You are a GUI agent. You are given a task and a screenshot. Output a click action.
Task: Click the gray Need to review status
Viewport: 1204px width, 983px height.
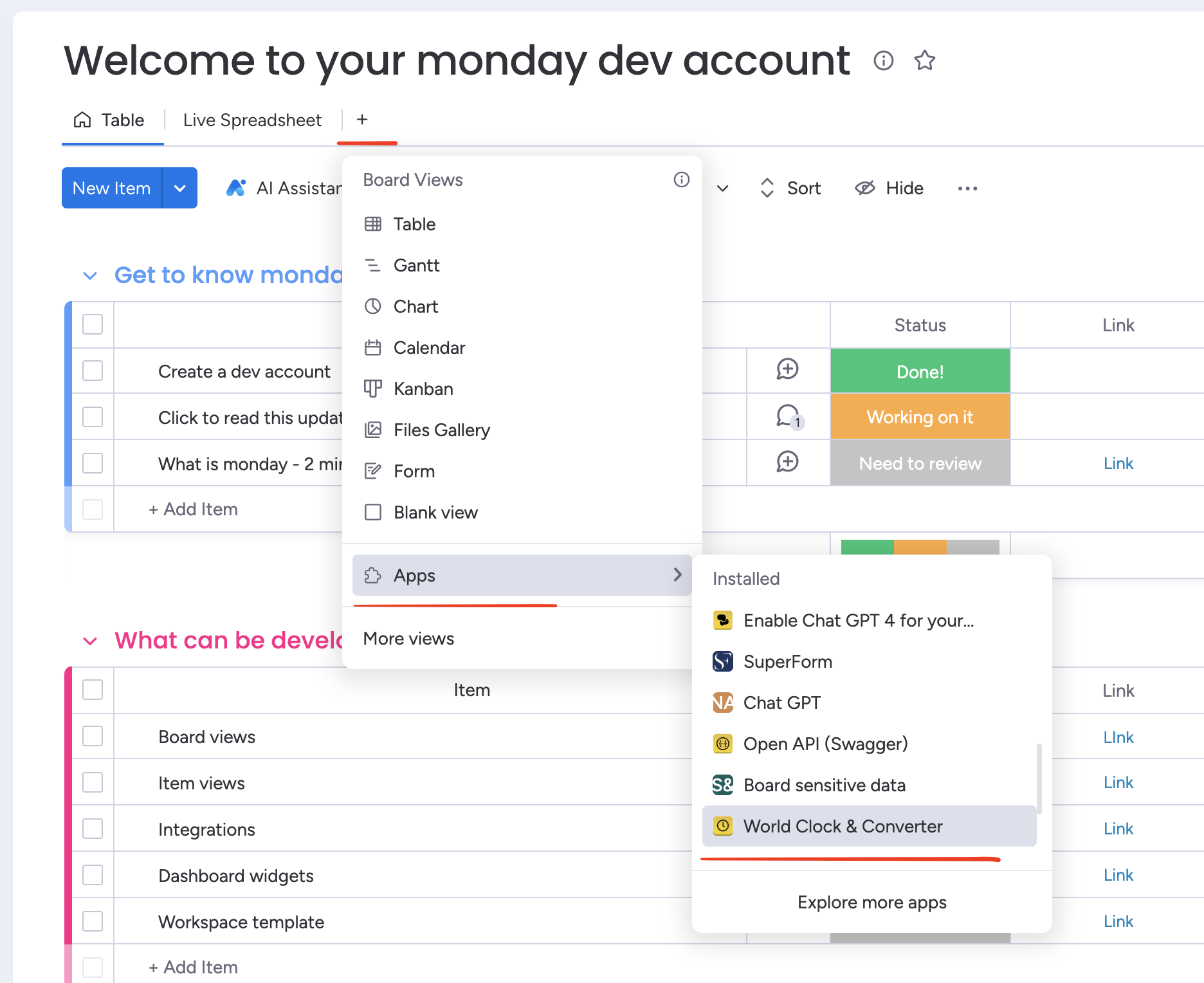point(920,463)
